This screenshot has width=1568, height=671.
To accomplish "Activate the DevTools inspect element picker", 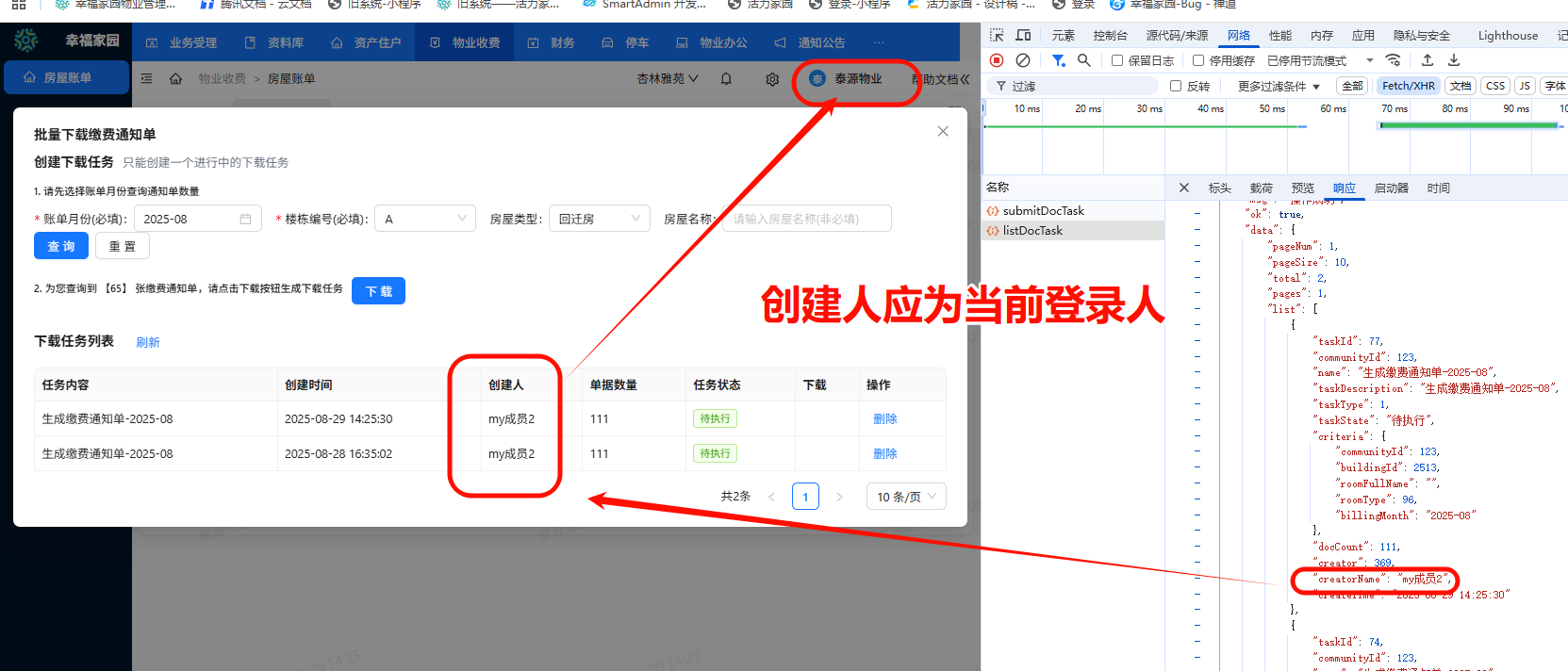I will click(x=997, y=36).
